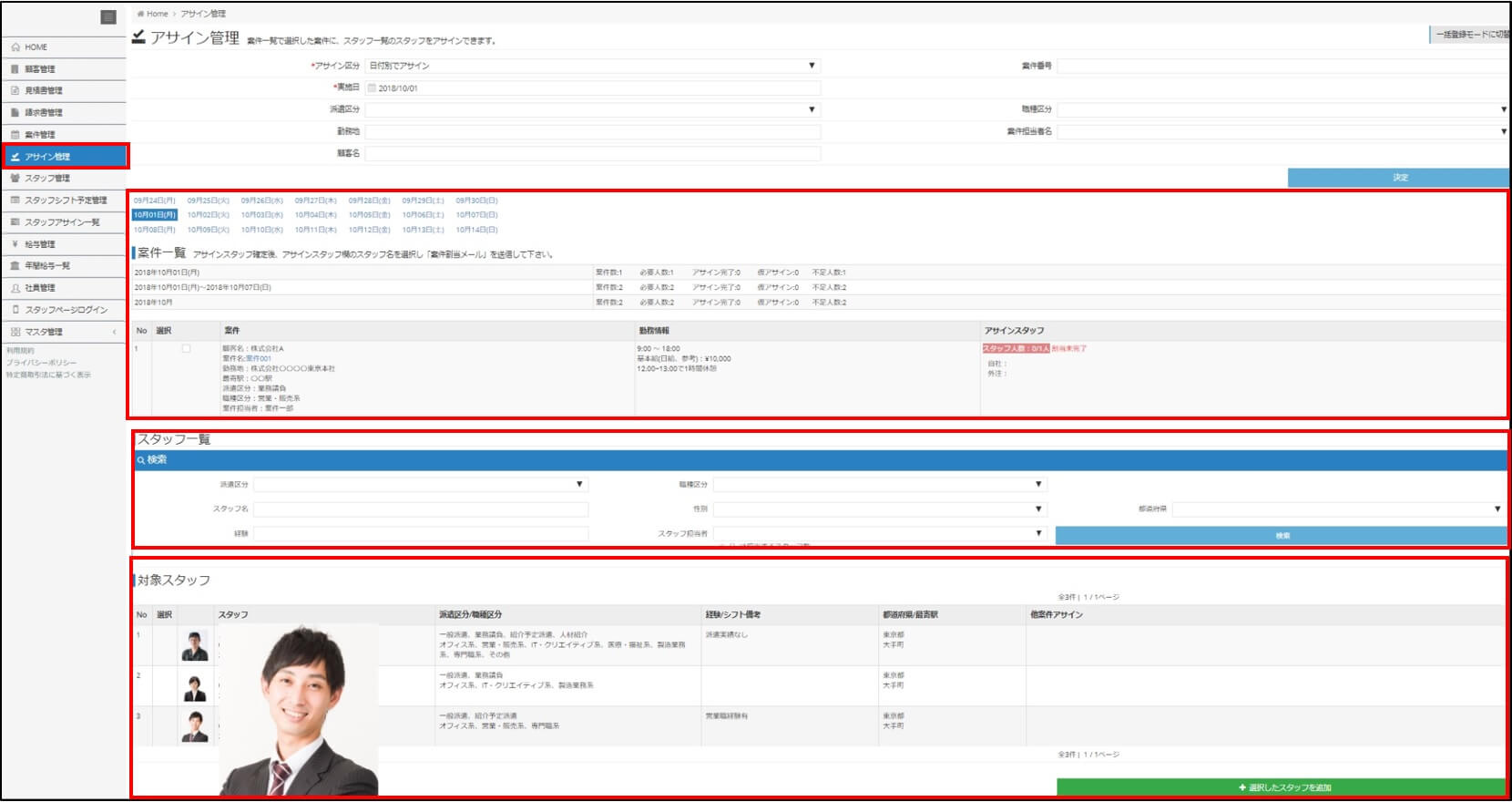
Task: Click the 顧客管理 building icon
Action: [x=15, y=69]
